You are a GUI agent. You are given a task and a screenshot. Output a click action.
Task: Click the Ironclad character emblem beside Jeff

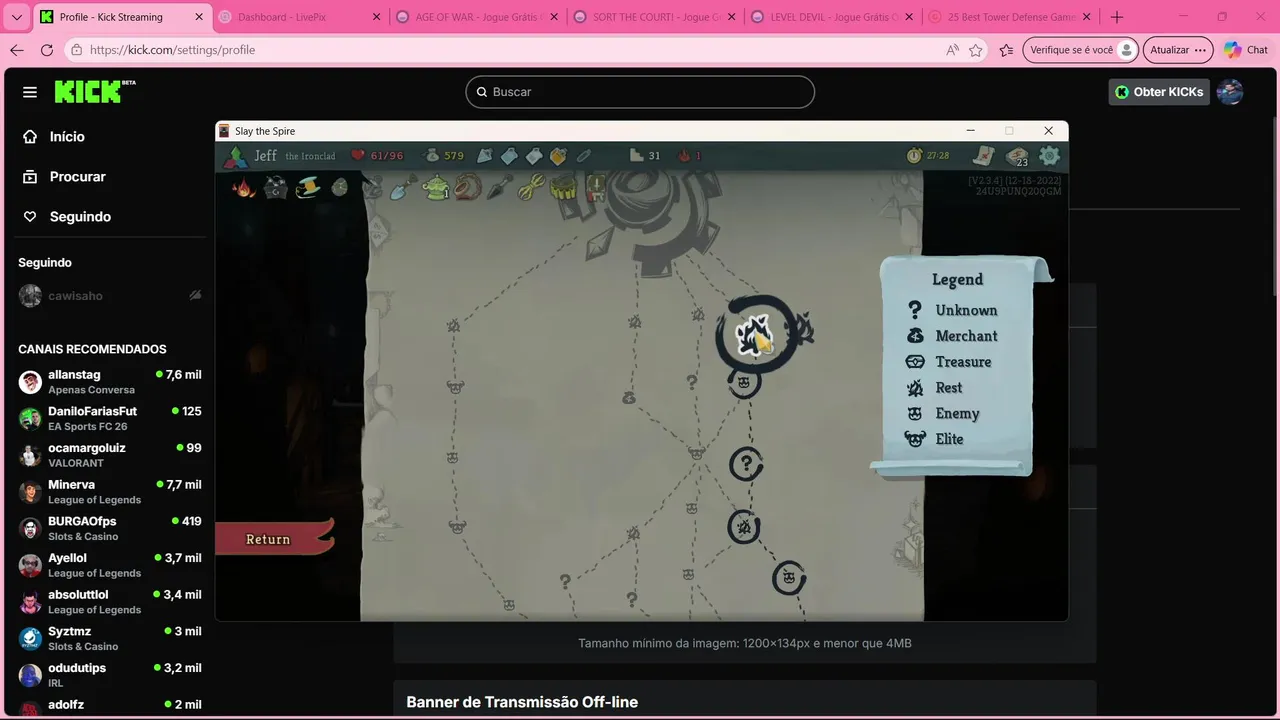tap(236, 156)
